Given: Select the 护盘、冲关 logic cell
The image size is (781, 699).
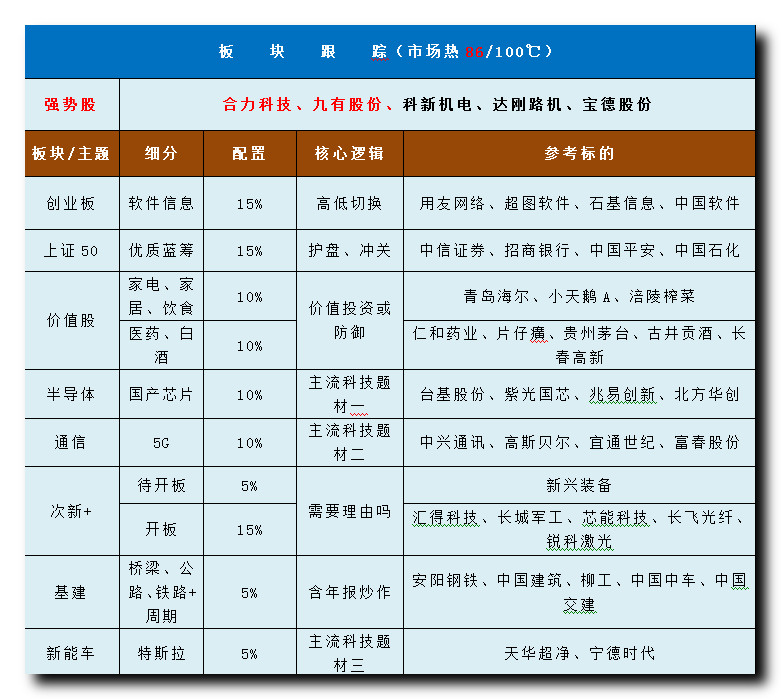Looking at the screenshot, I should click(349, 251).
